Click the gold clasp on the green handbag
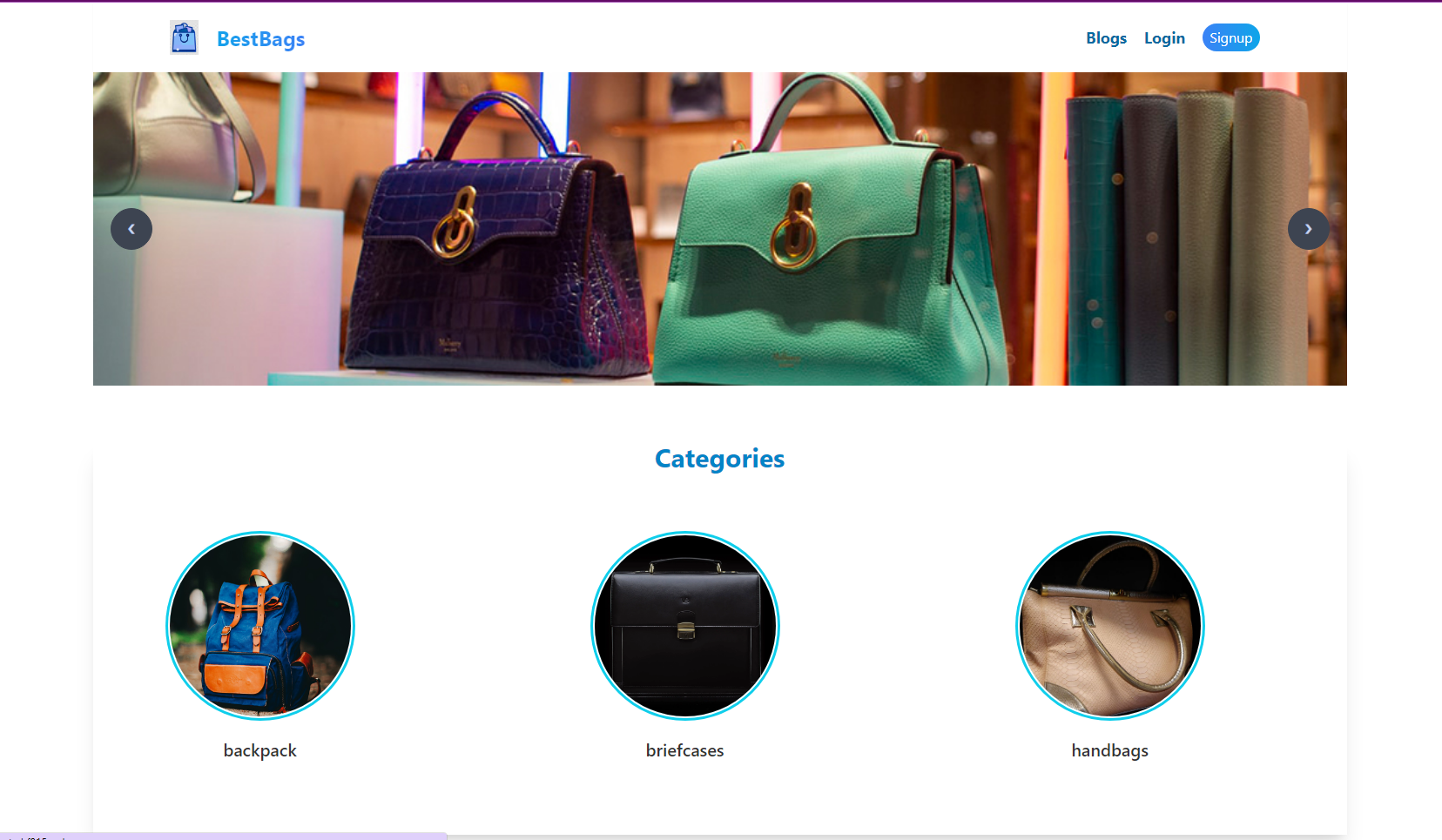 [795, 228]
